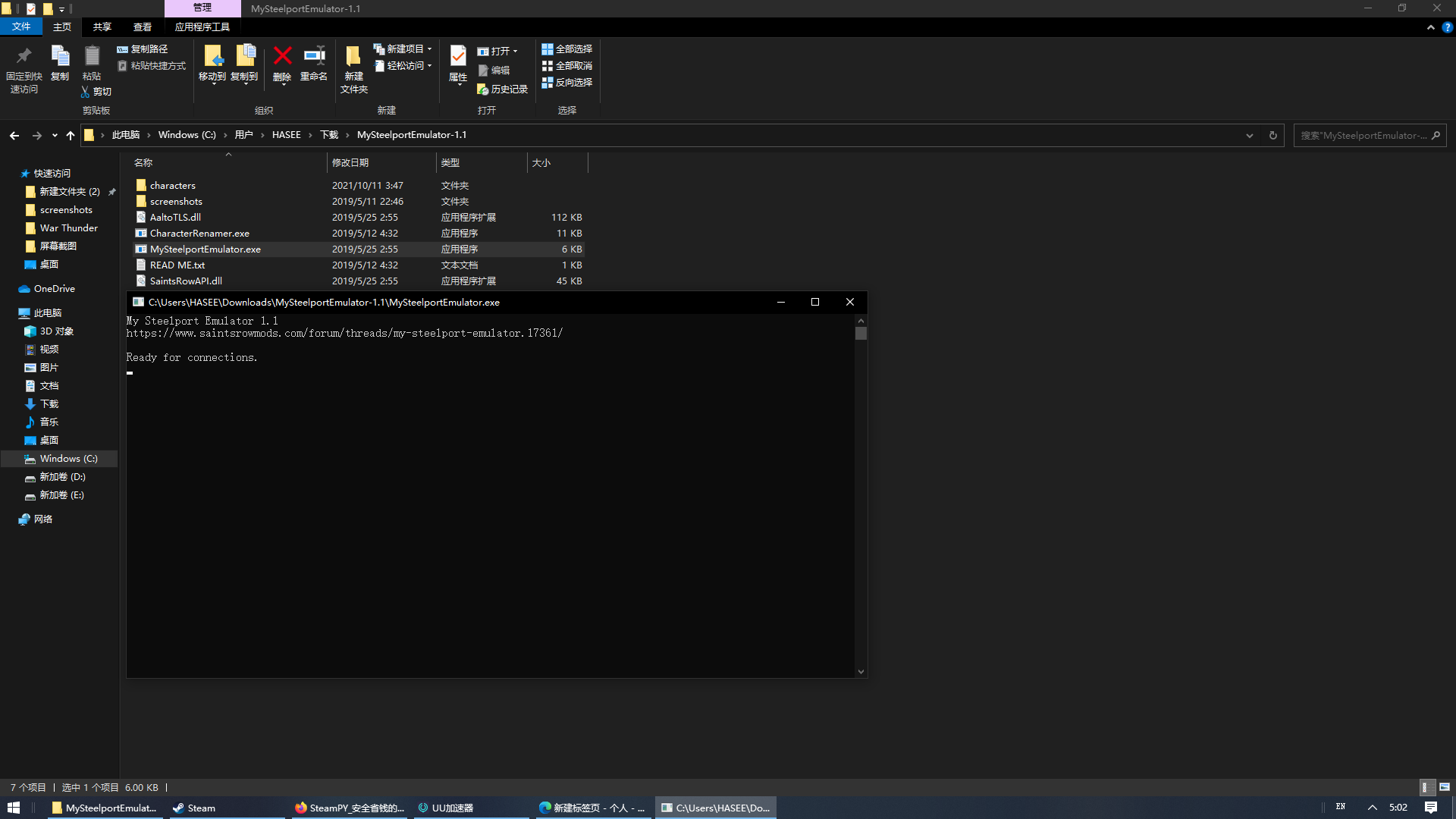Click Windows (C:) in the address breadcrumb
The width and height of the screenshot is (1456, 819).
[187, 135]
